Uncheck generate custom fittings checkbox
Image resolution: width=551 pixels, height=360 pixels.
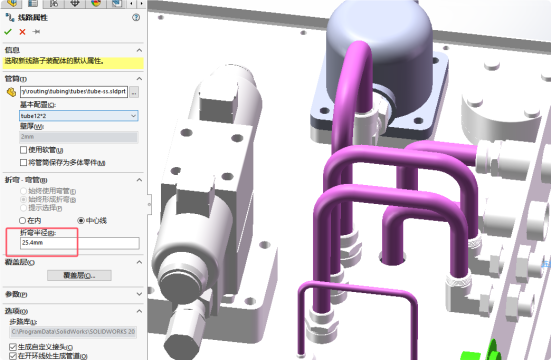tap(13, 347)
